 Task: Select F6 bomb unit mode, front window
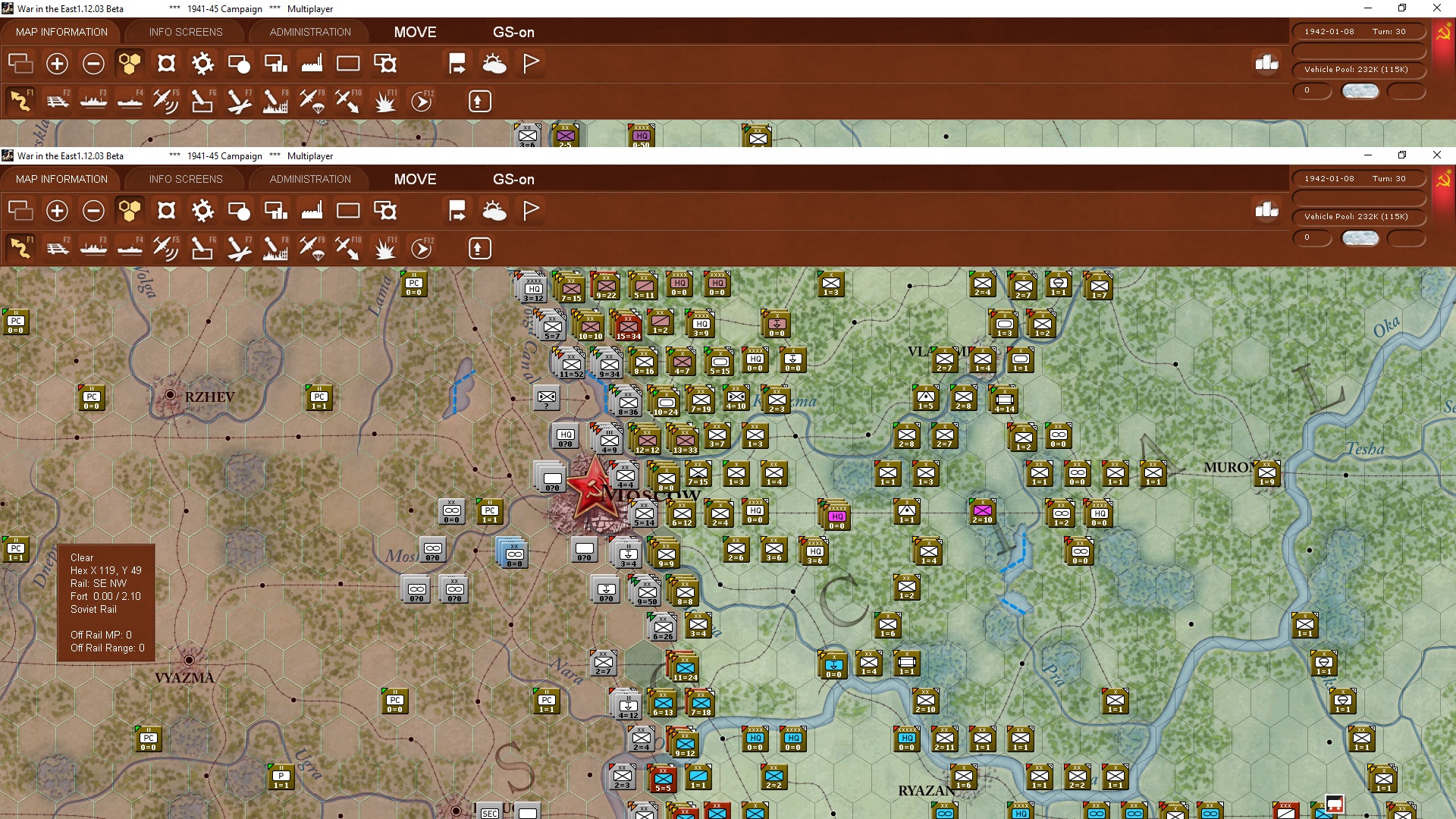[x=202, y=249]
